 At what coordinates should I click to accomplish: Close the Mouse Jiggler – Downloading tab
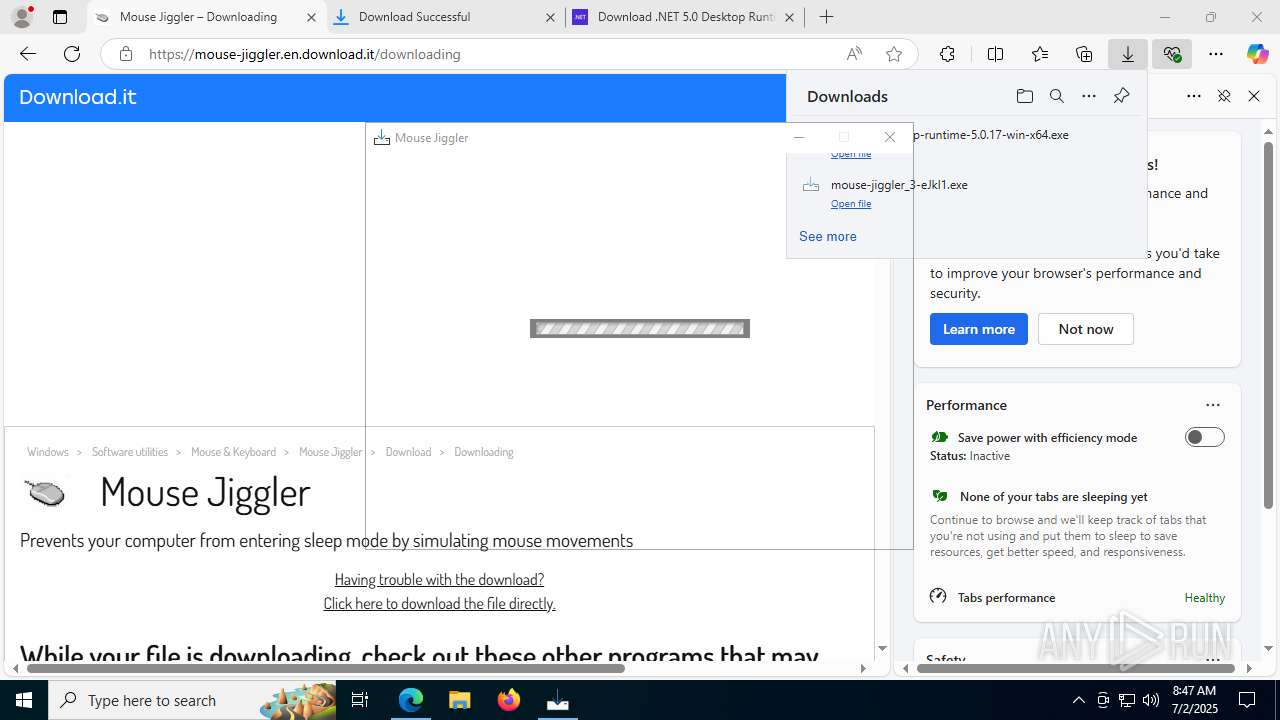[x=311, y=17]
